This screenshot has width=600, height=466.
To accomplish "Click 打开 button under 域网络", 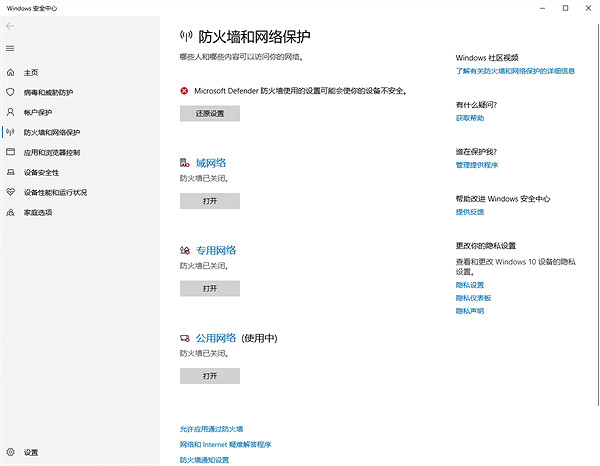I will [x=210, y=201].
